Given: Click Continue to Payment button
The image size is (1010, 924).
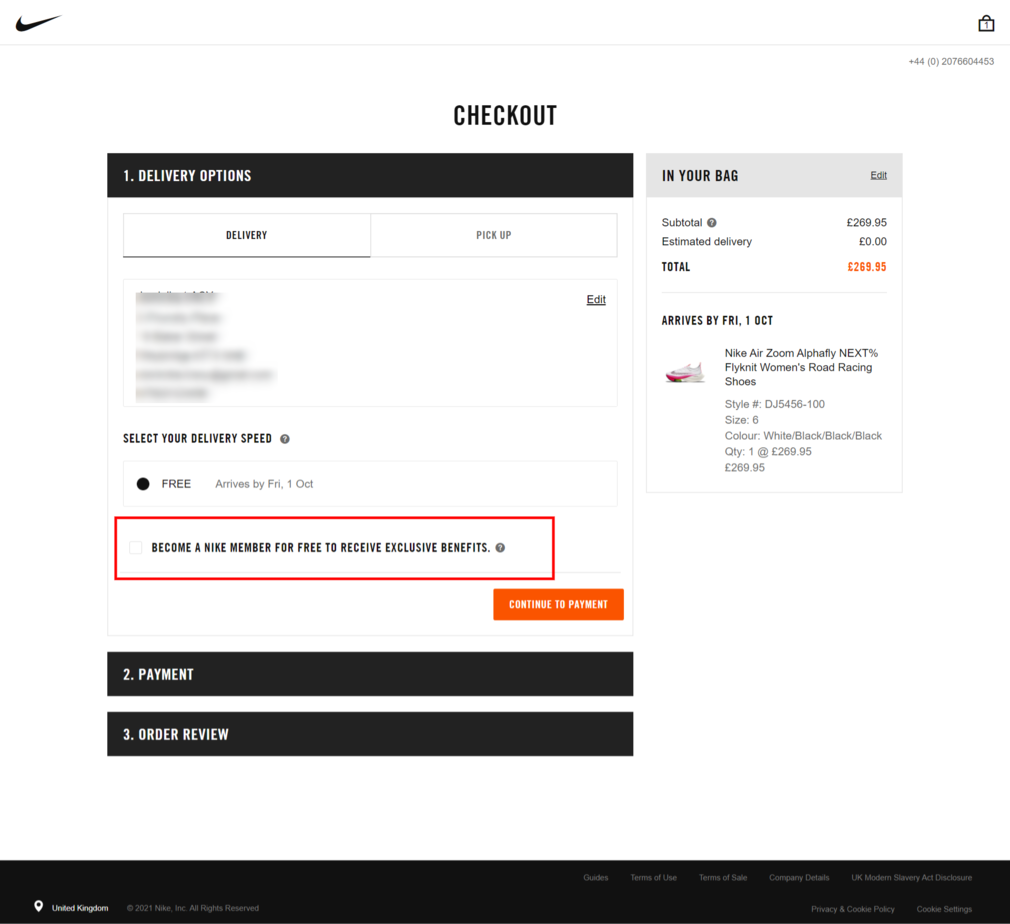Looking at the screenshot, I should tap(558, 604).
